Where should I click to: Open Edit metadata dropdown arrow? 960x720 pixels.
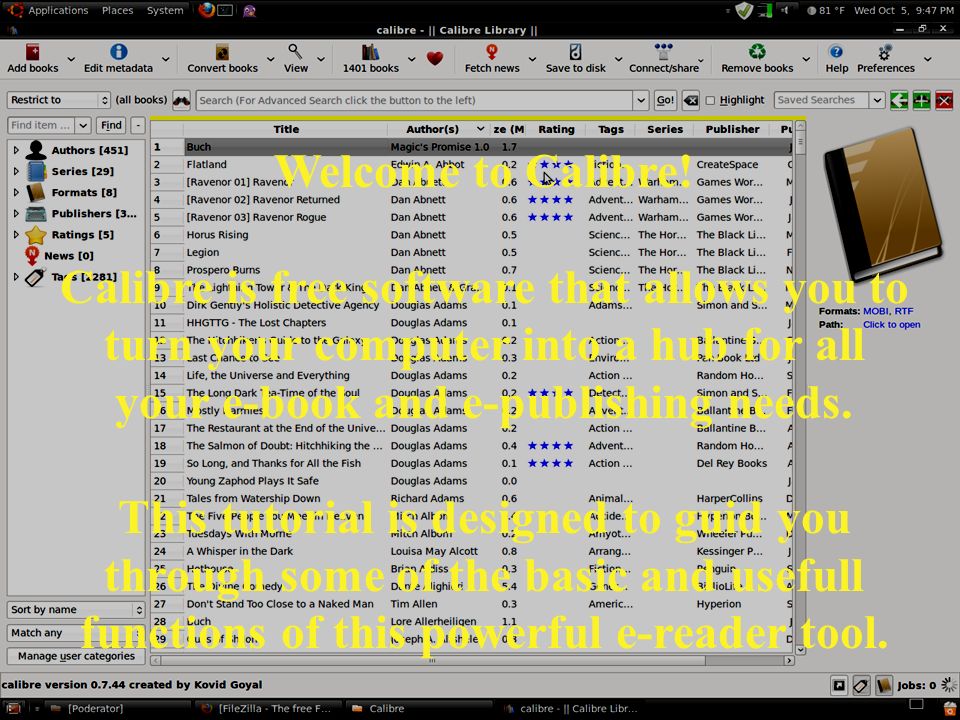[x=166, y=59]
